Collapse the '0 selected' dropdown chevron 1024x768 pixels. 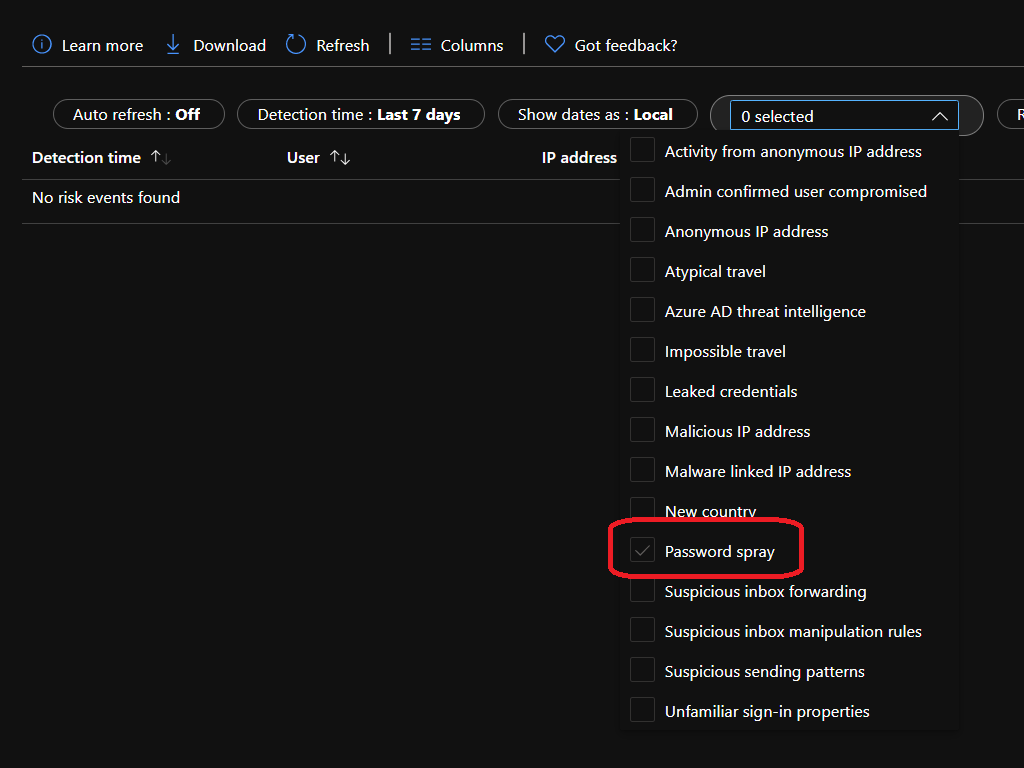939,116
